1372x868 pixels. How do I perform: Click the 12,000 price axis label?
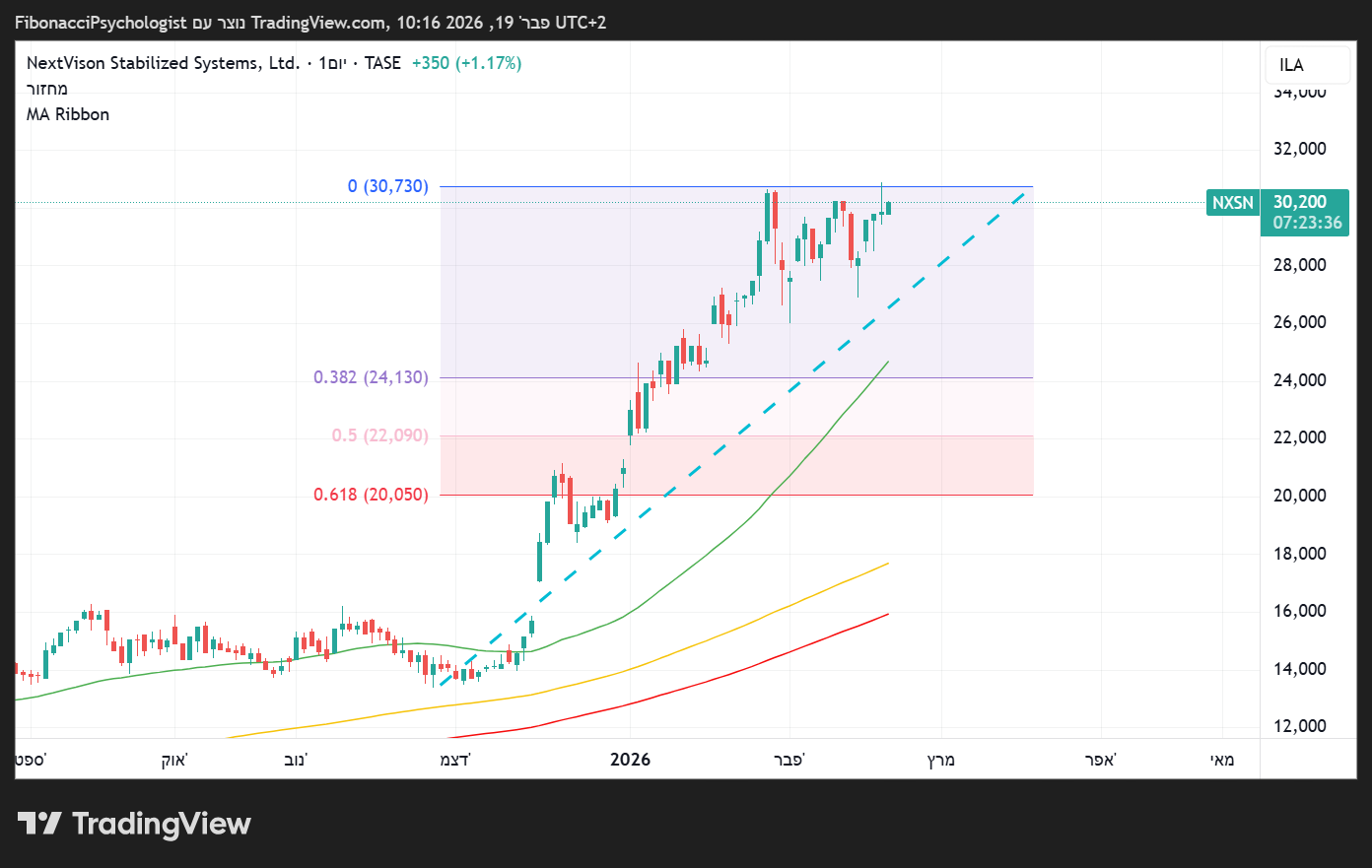1300,726
